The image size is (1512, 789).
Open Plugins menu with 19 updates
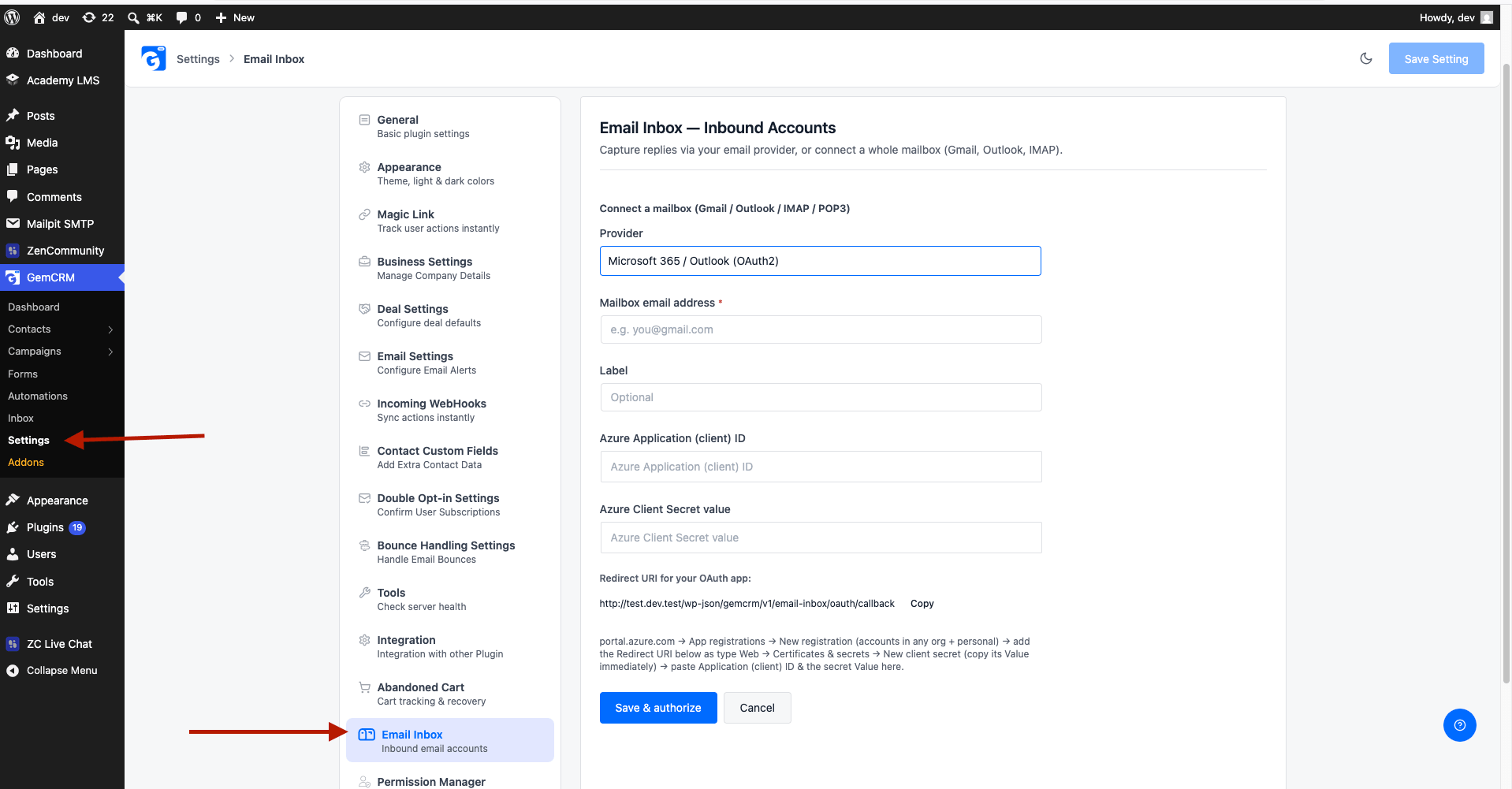click(x=62, y=527)
